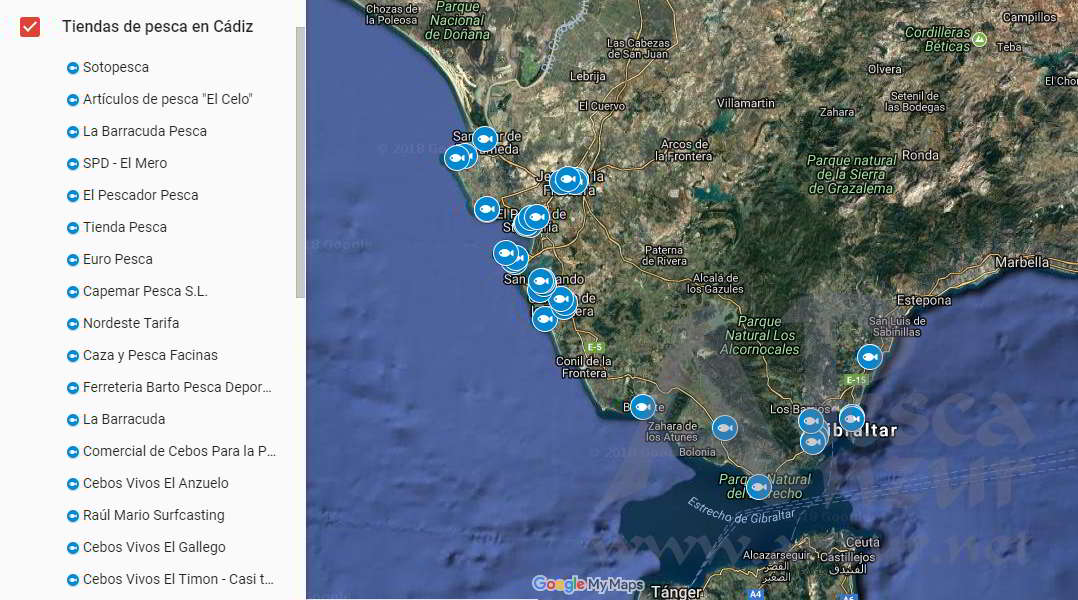Click the Euro Pesca list item
1078x600 pixels.
click(118, 259)
